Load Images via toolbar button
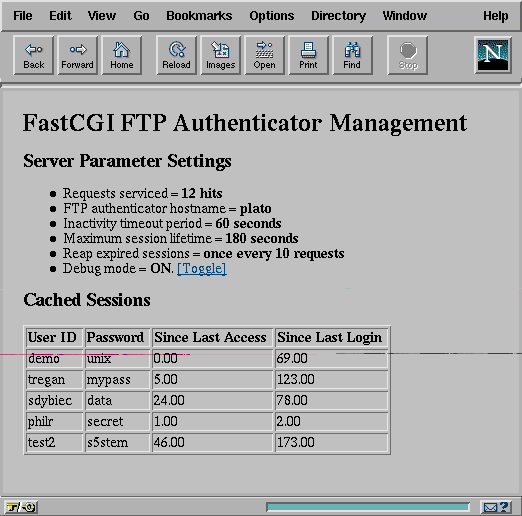 point(220,55)
